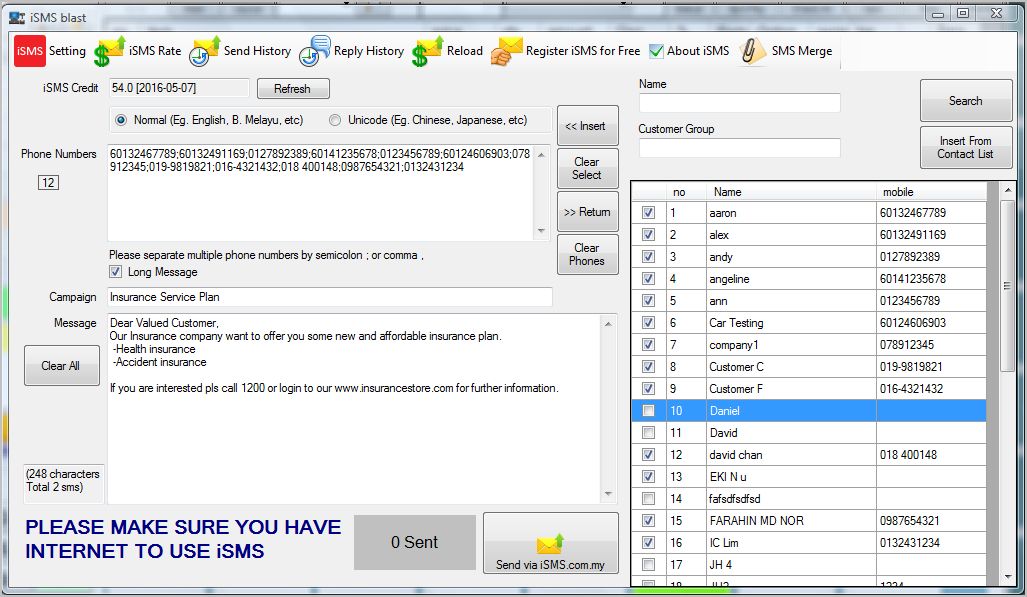Screen dimensions: 1027x597
Task: Click the iSMS Rate dollar icon
Action: [109, 52]
